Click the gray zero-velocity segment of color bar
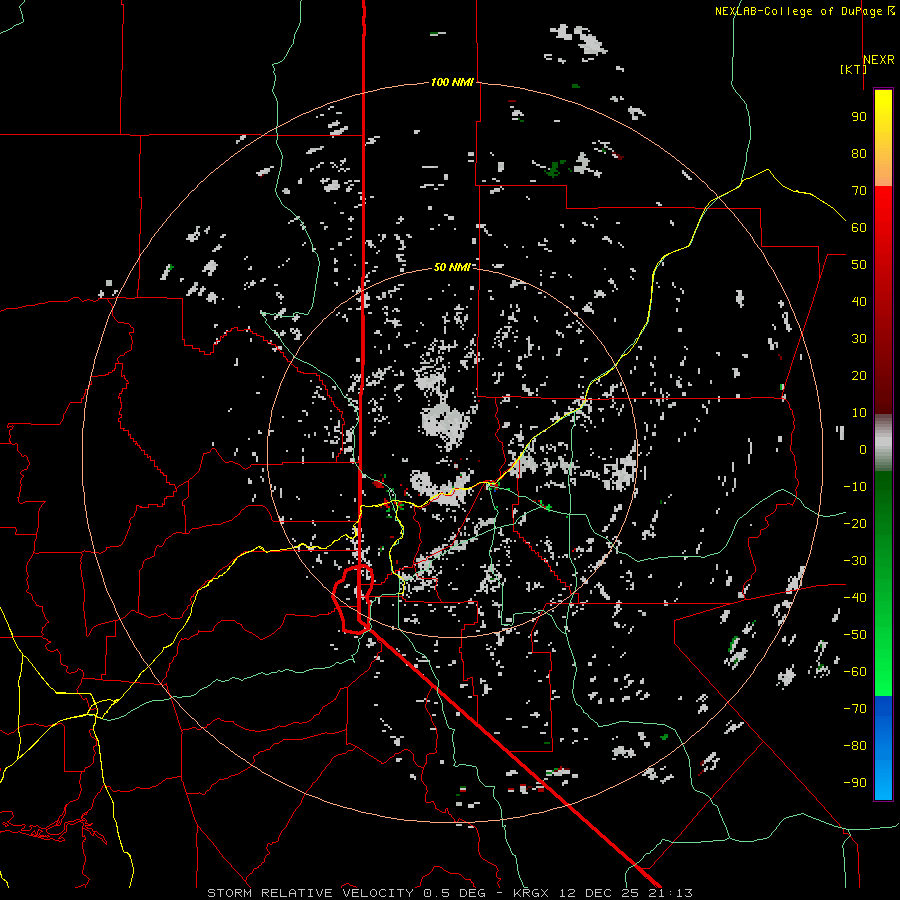The width and height of the screenshot is (900, 900). (x=883, y=443)
